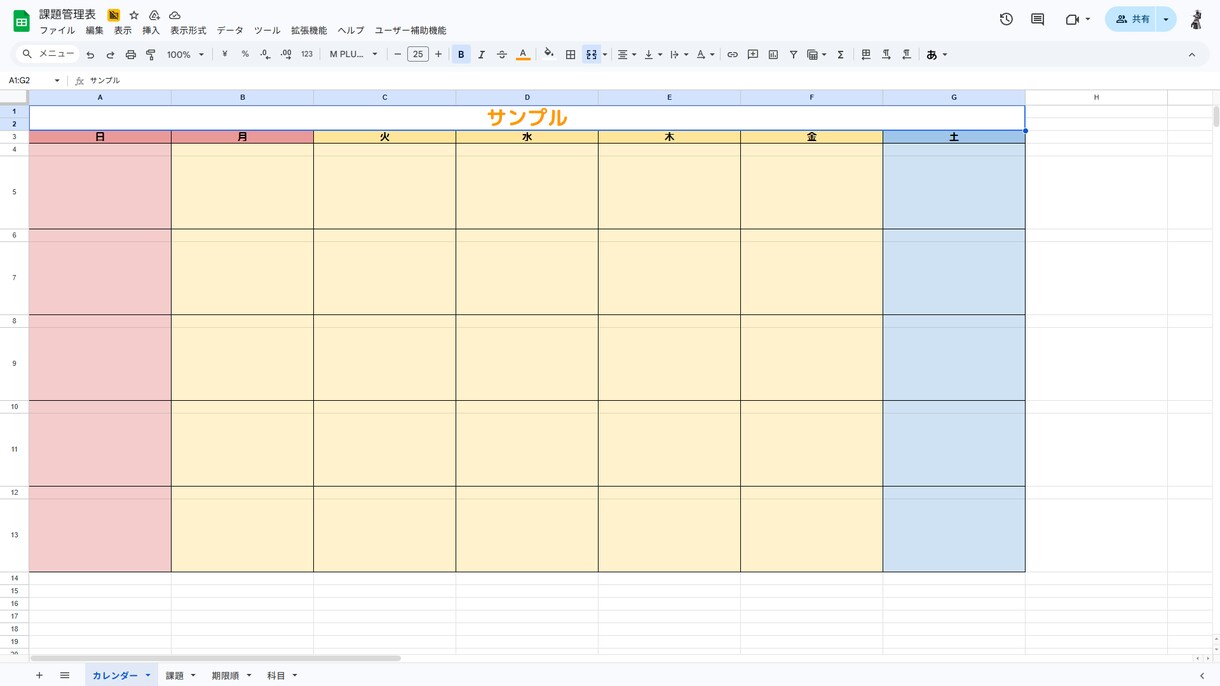
Task: Print the spreadsheet
Action: [x=131, y=55]
